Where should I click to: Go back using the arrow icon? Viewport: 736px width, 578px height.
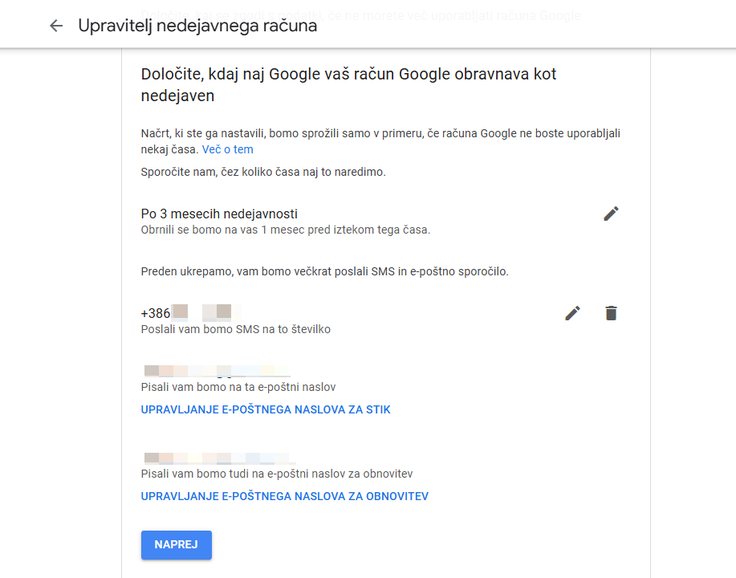click(x=56, y=25)
